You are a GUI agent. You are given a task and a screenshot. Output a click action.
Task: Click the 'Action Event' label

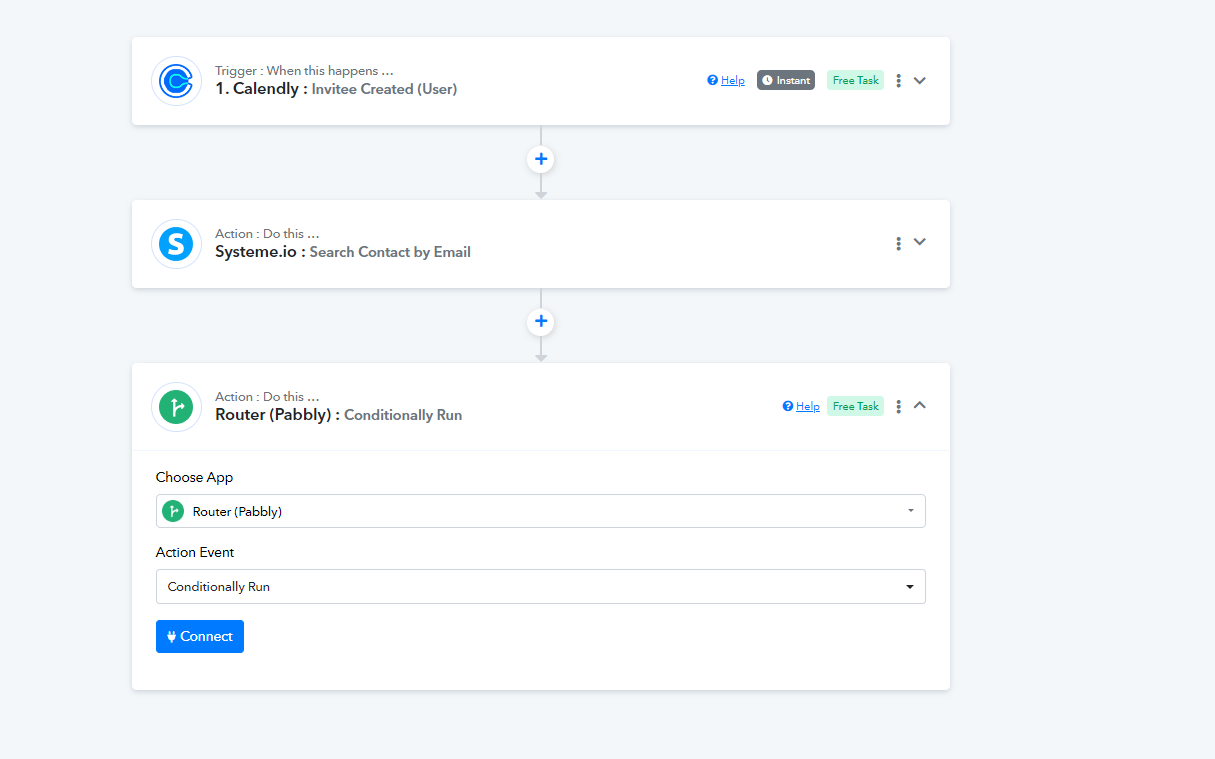coord(195,552)
